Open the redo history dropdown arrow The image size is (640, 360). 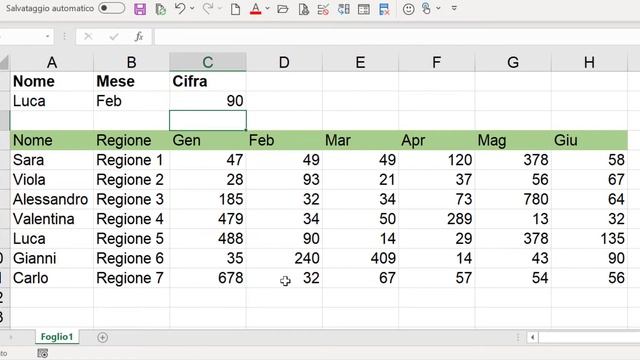[x=220, y=8]
